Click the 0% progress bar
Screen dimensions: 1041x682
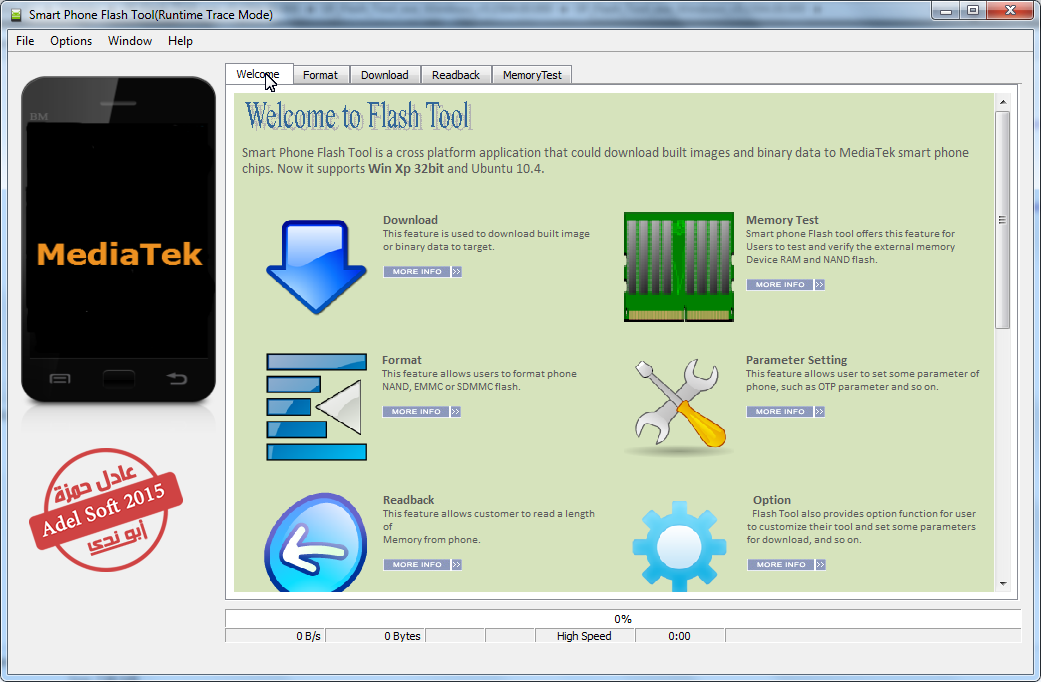(x=623, y=619)
